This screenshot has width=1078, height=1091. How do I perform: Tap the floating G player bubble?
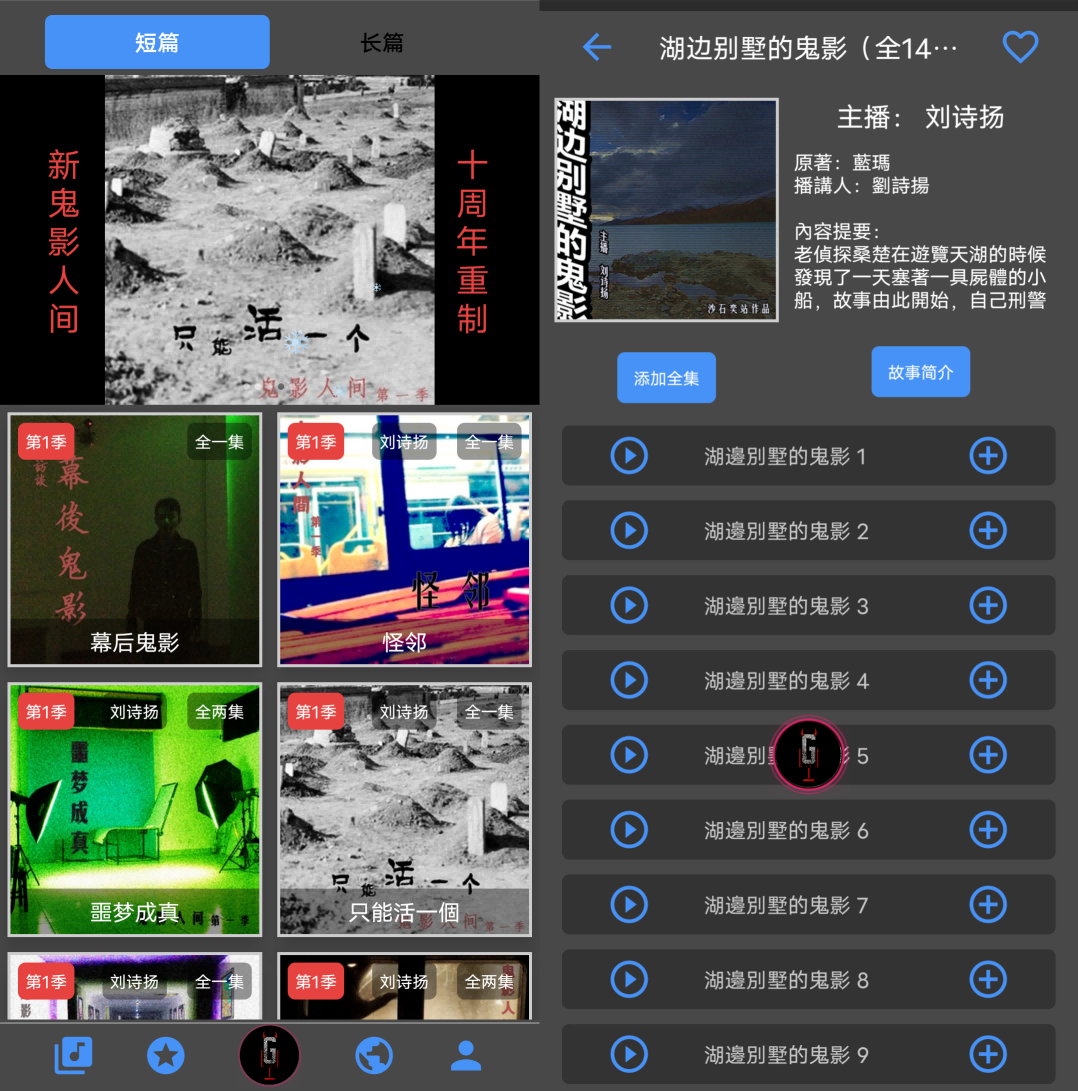click(809, 754)
